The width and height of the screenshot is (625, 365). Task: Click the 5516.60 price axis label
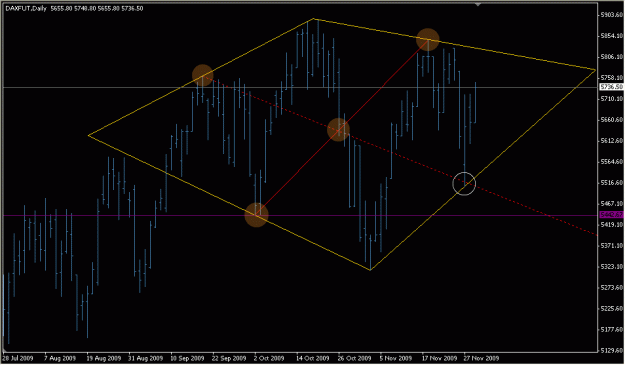point(612,182)
